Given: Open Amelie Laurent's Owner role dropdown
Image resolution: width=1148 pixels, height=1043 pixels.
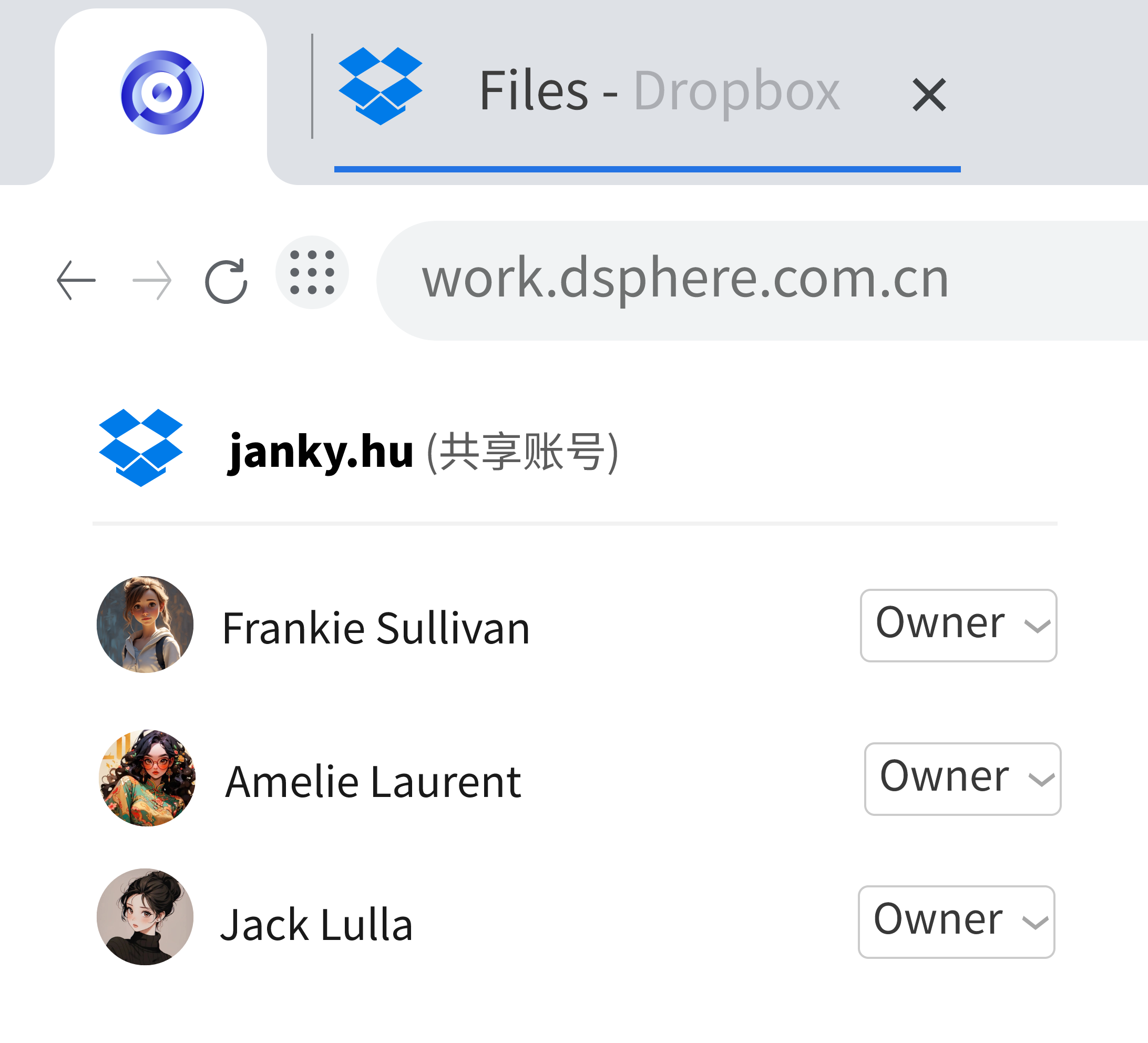Looking at the screenshot, I should (x=962, y=779).
